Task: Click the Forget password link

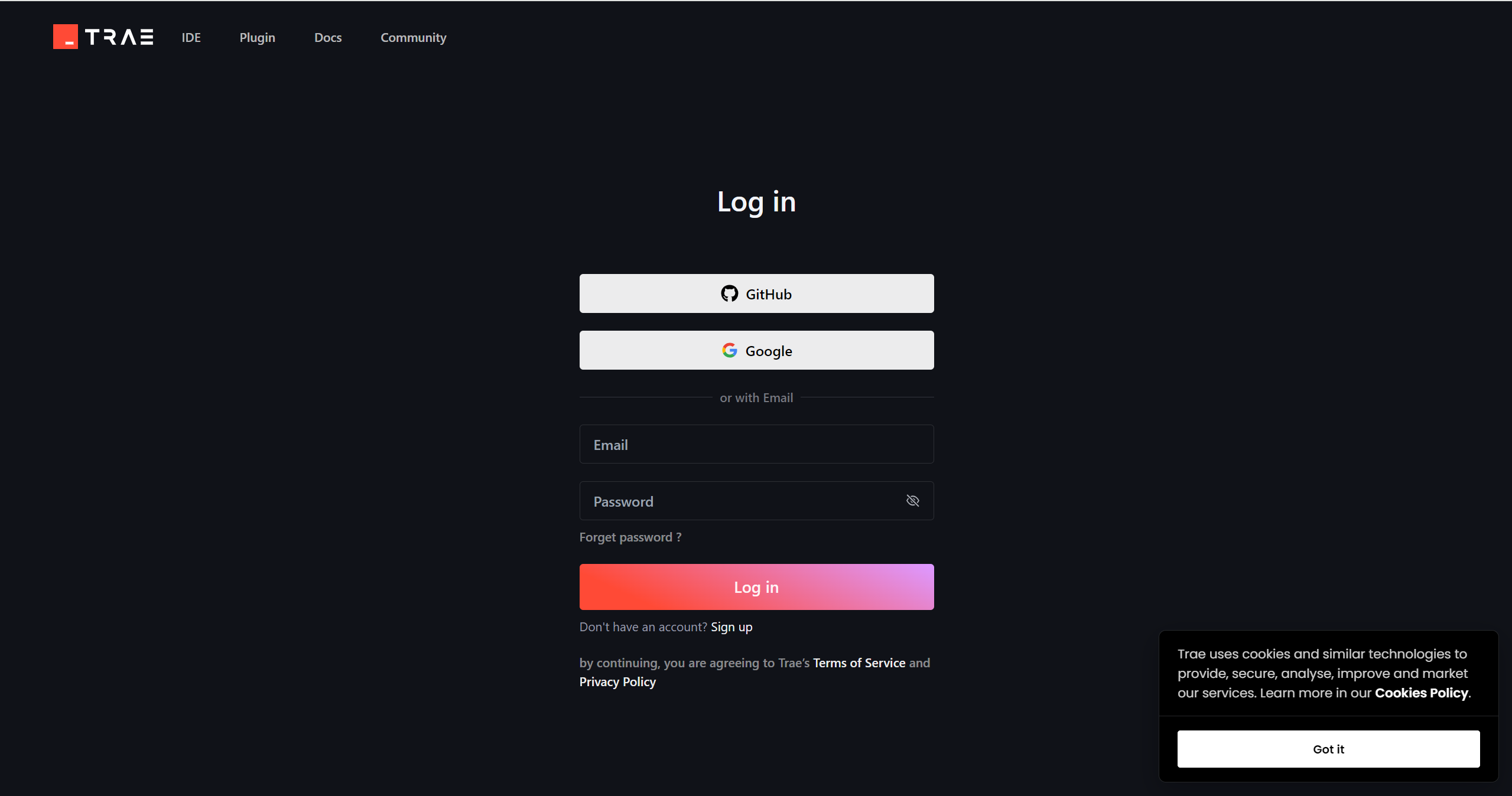Action: point(630,537)
